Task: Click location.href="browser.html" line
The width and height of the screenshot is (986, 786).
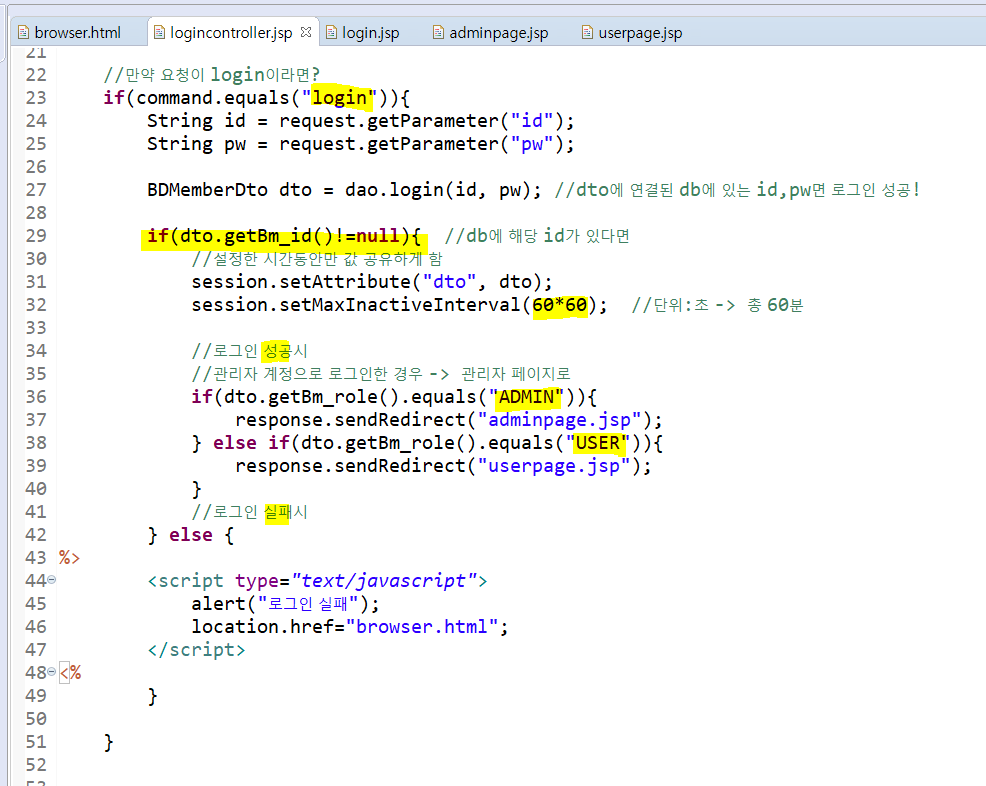Action: point(350,627)
